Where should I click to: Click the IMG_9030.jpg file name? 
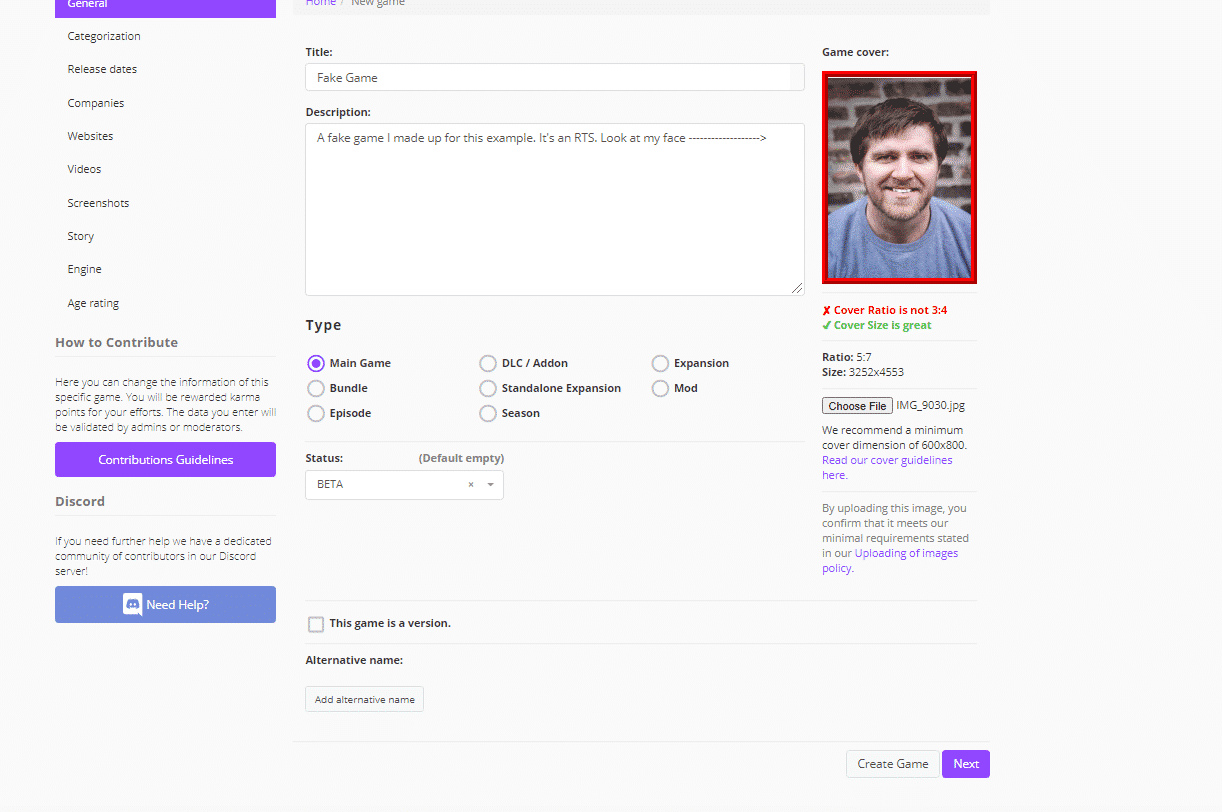point(931,405)
